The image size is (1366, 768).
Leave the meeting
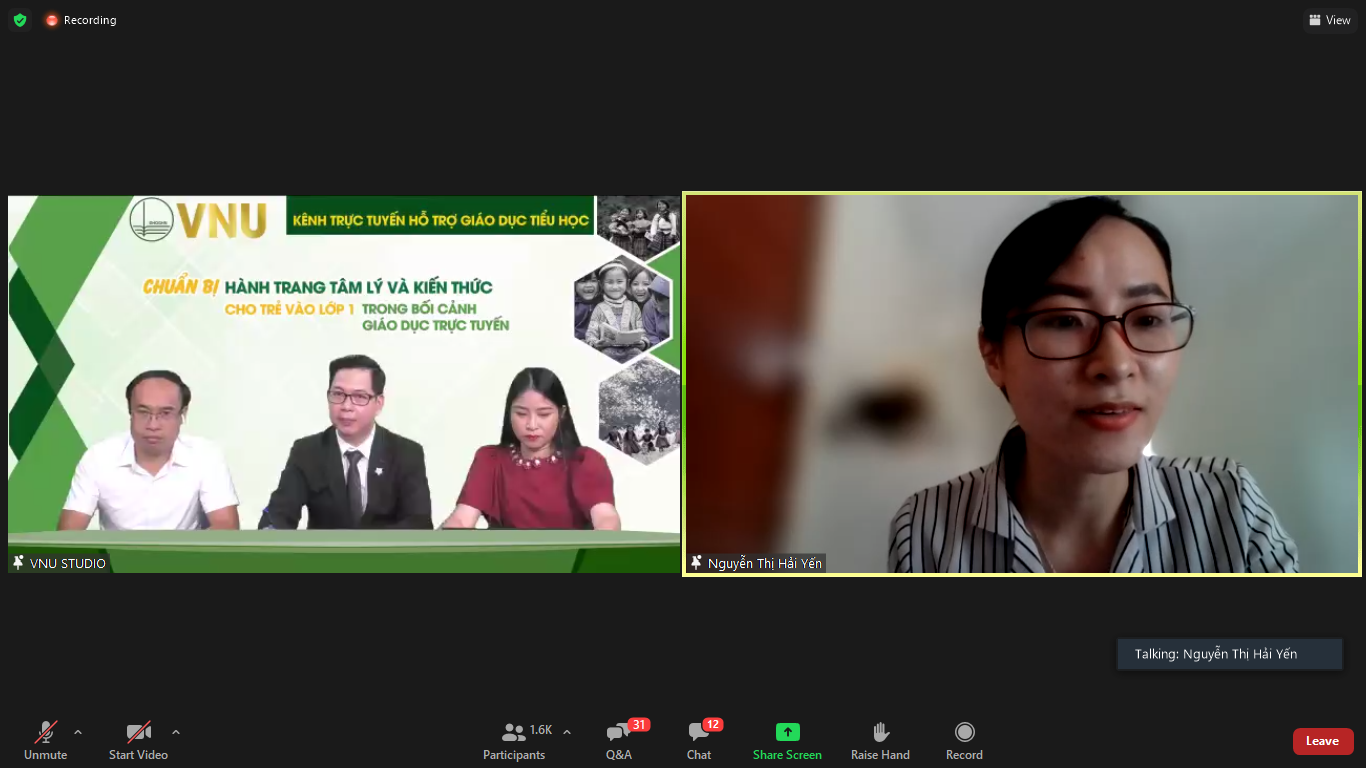tap(1322, 741)
